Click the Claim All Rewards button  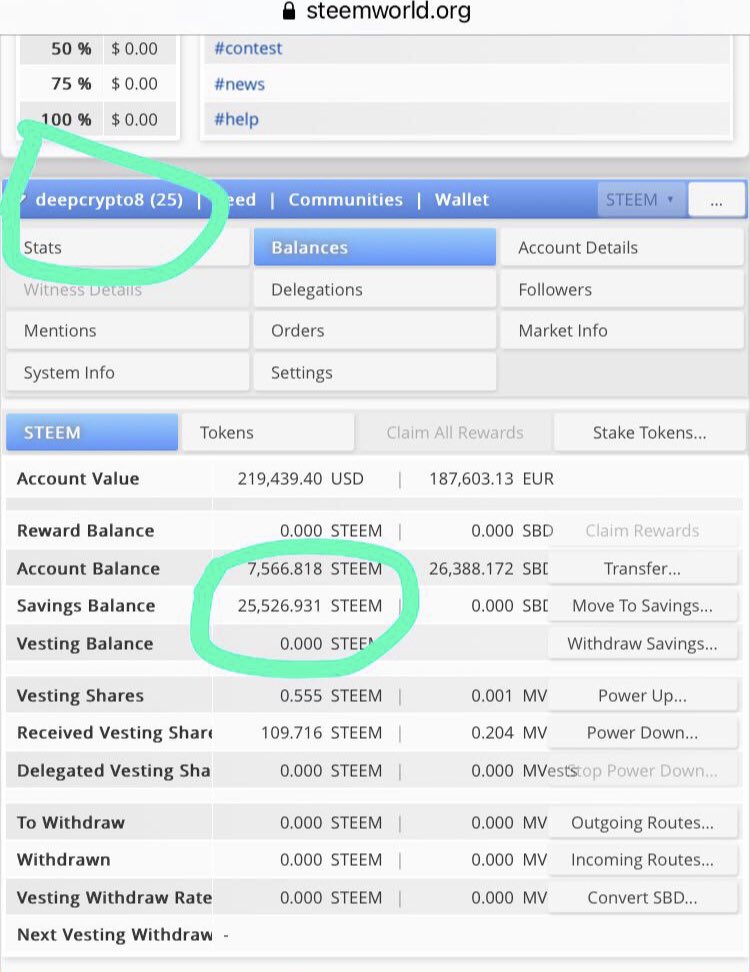[455, 432]
